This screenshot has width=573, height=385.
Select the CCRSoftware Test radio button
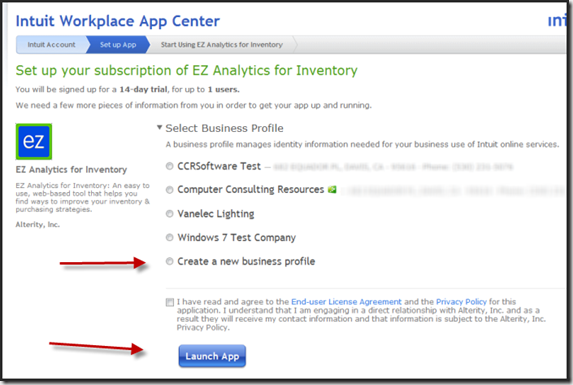click(169, 166)
